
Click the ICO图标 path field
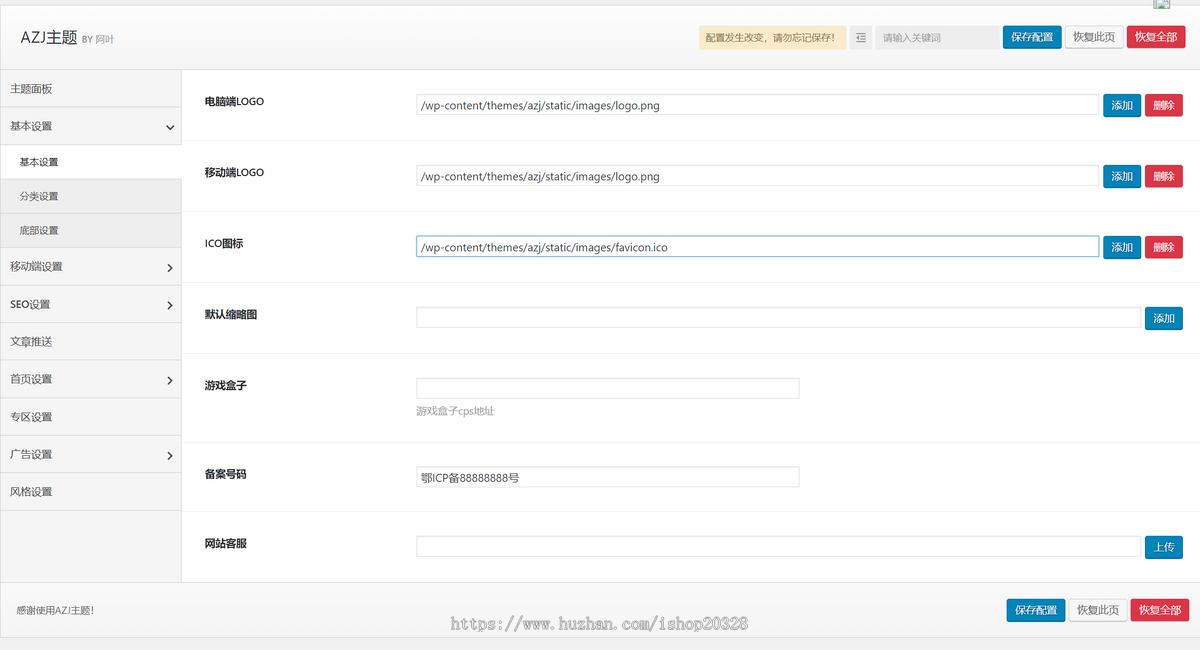point(758,247)
